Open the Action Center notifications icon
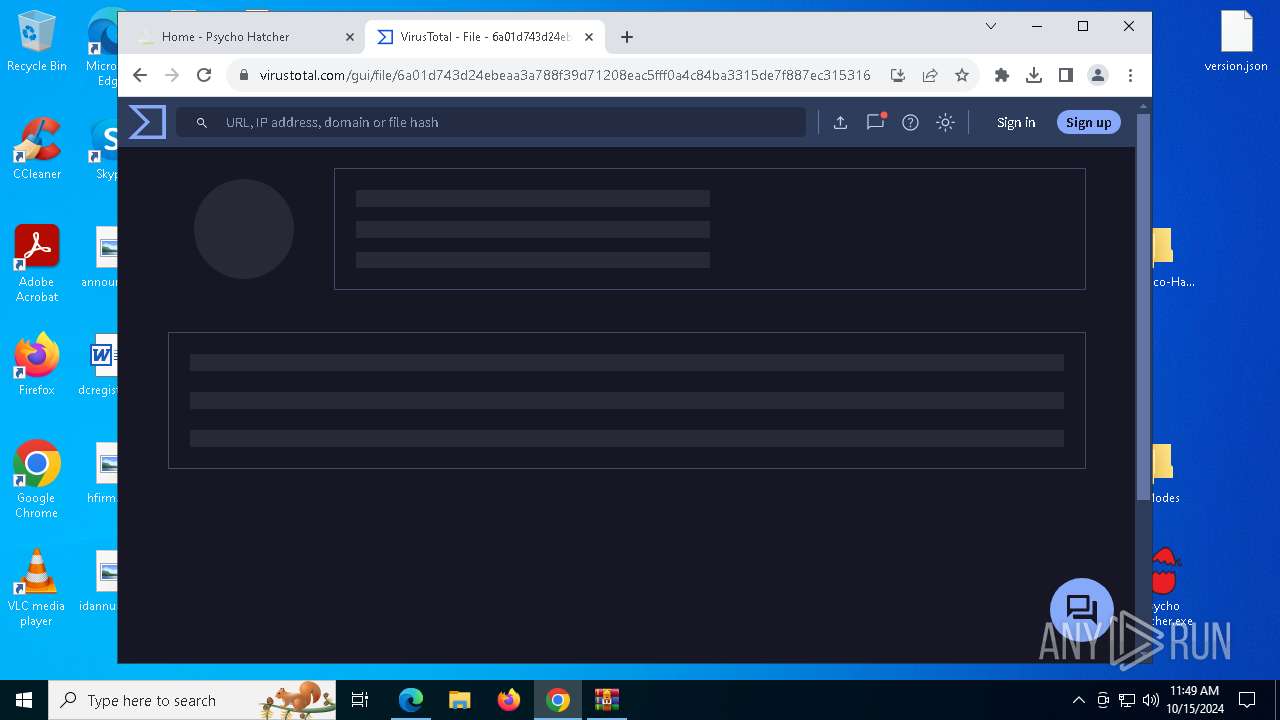Viewport: 1280px width, 720px height. [x=1247, y=700]
